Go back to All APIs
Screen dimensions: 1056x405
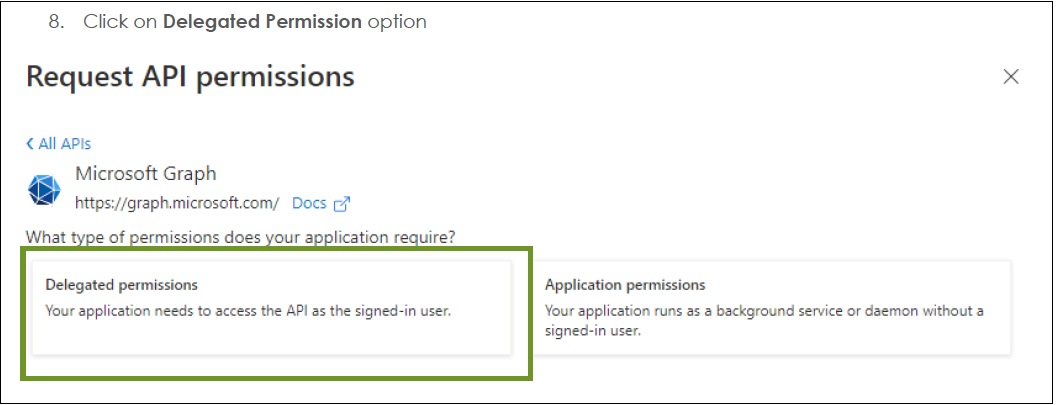point(59,144)
